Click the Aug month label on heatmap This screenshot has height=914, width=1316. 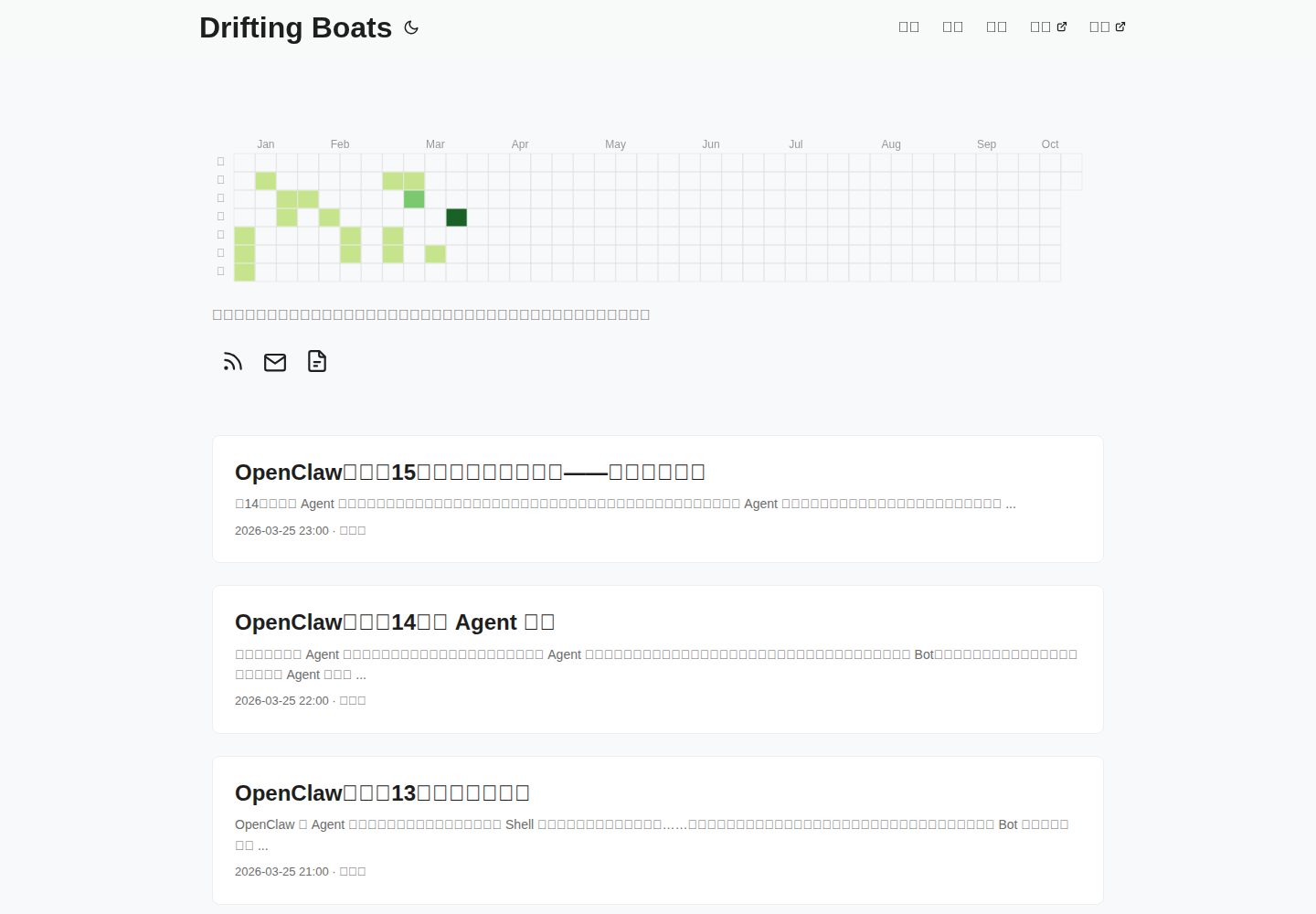[x=891, y=144]
